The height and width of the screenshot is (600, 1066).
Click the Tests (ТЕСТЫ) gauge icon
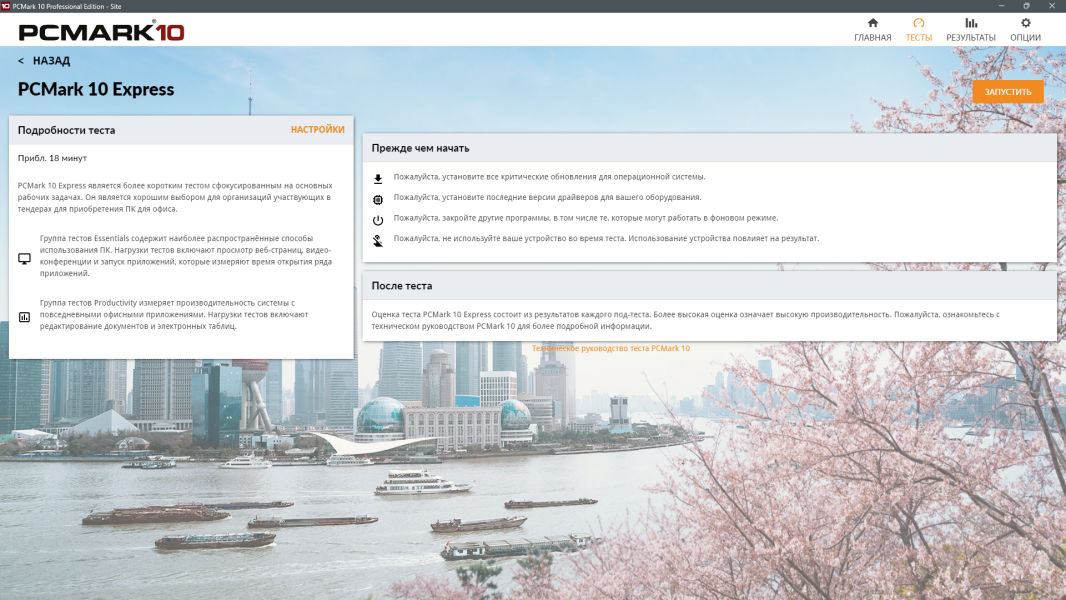coord(918,23)
